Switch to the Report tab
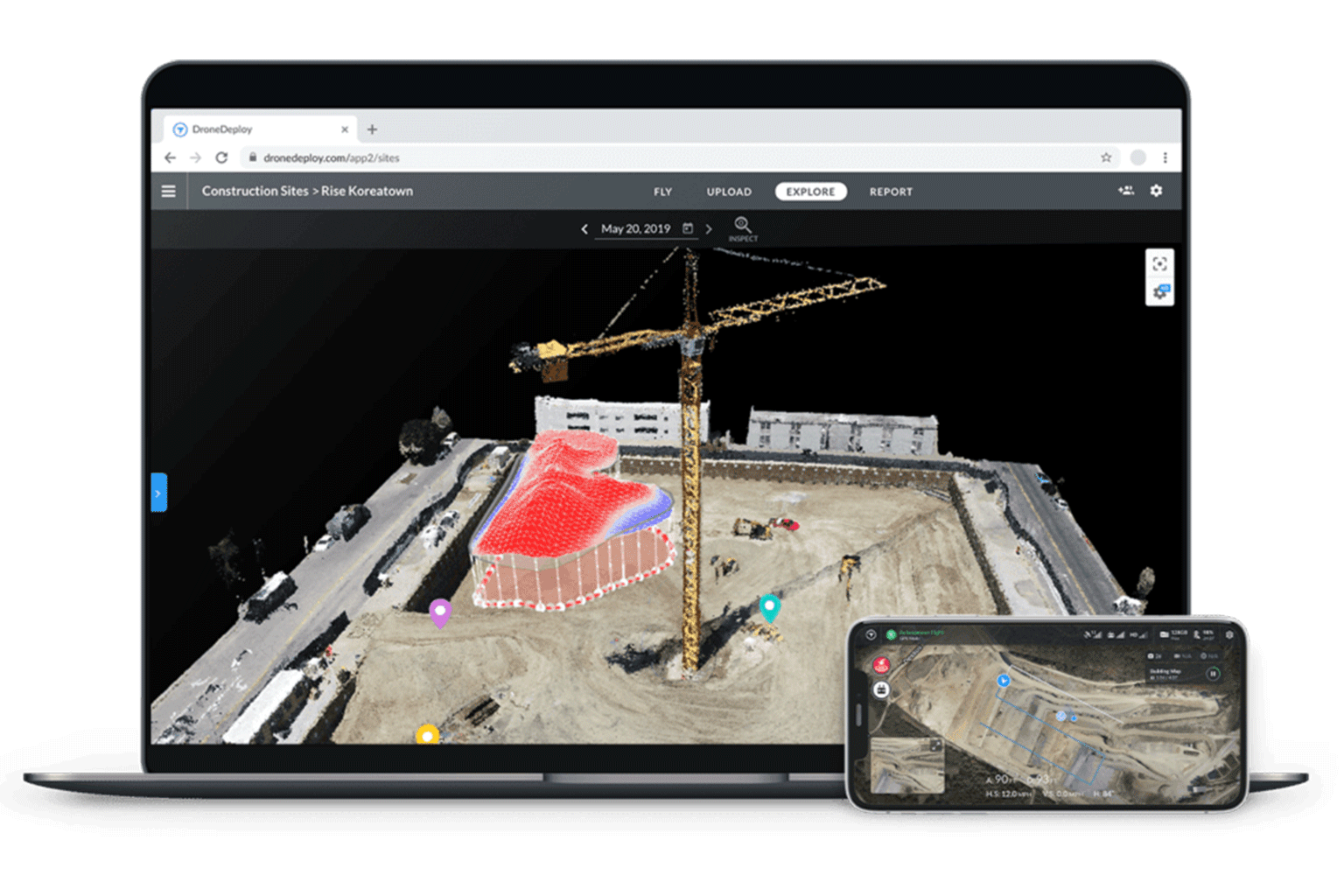Image resolution: width=1344 pixels, height=896 pixels. point(891,192)
